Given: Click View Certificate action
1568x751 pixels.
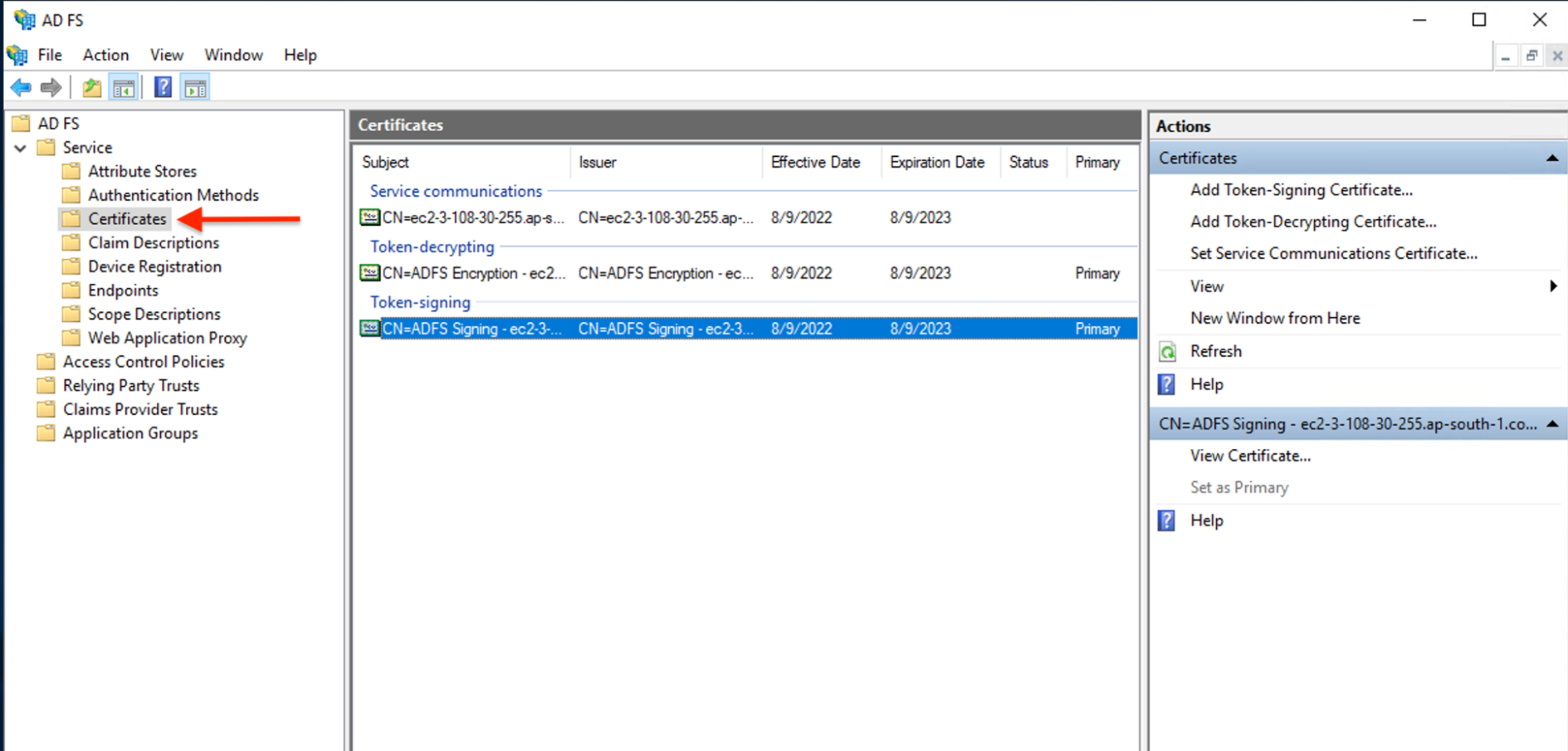Looking at the screenshot, I should [1250, 455].
